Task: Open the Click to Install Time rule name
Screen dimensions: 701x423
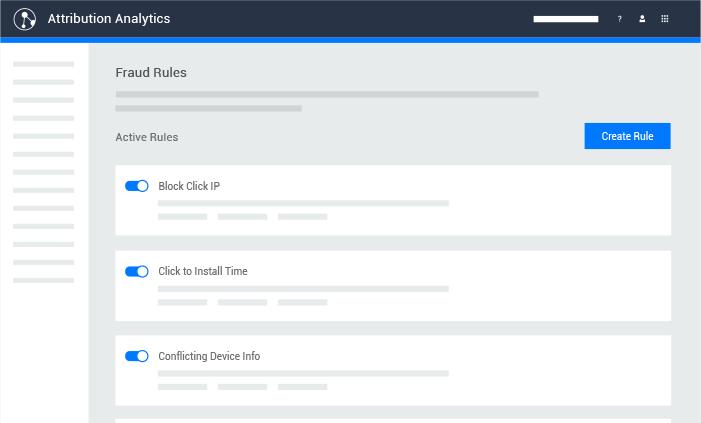Action: pyautogui.click(x=203, y=271)
